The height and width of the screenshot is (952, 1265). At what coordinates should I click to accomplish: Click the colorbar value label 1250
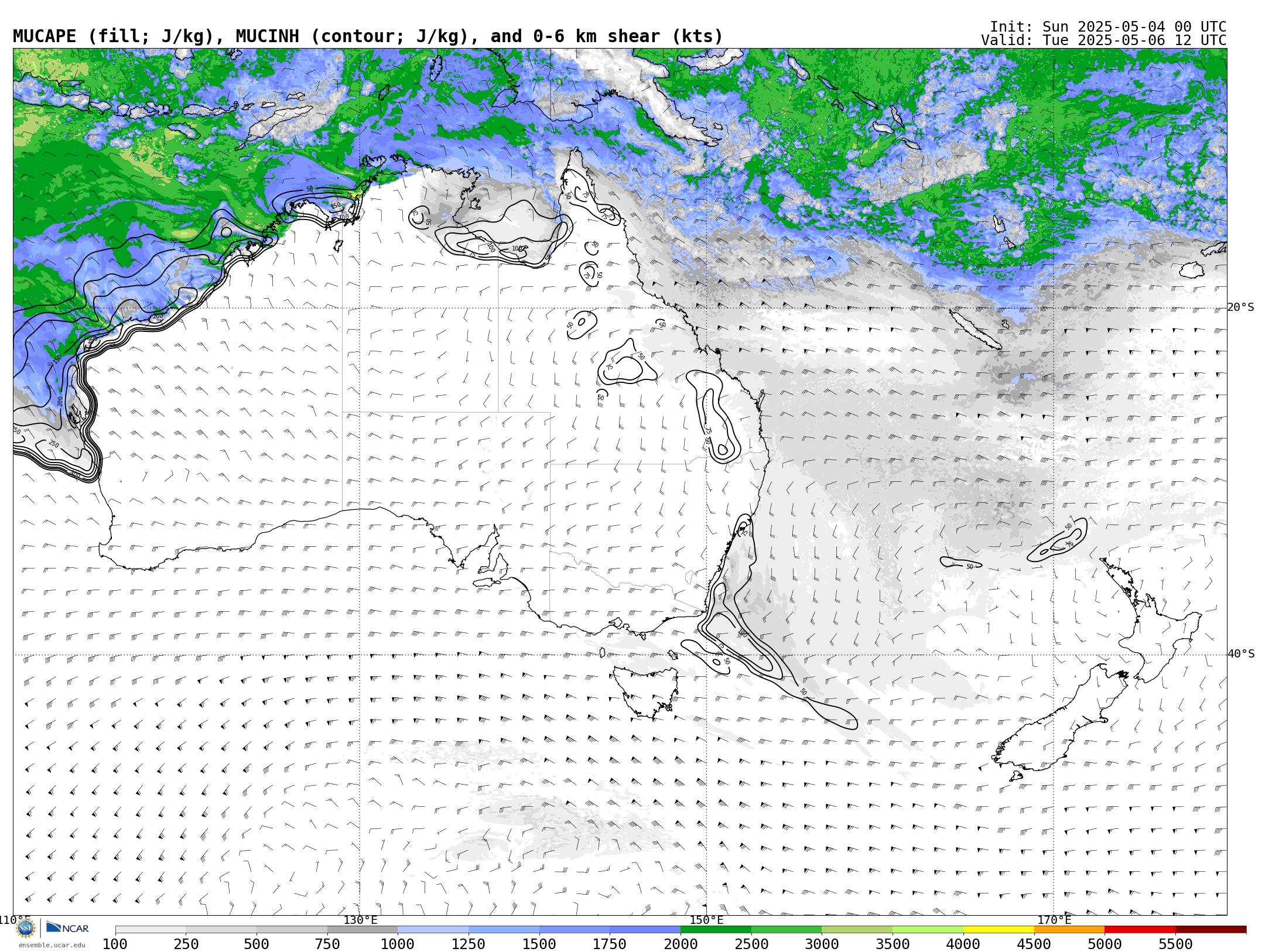[x=469, y=944]
